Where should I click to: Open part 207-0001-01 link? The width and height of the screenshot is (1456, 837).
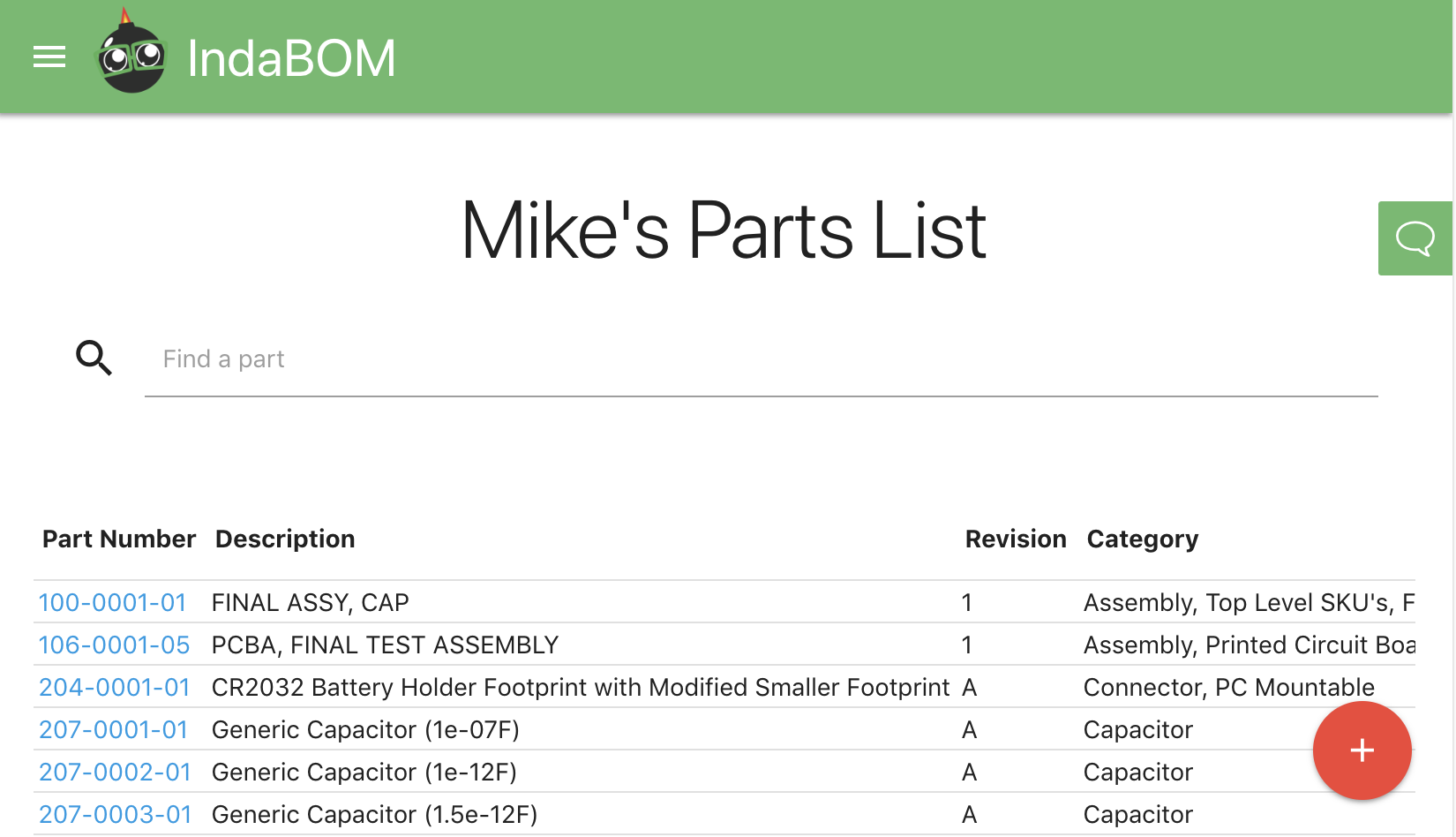tap(114, 729)
